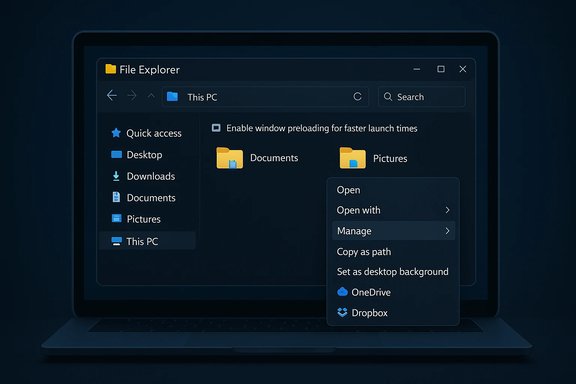The image size is (576, 384).
Task: Select OneDrive label in context menu
Action: point(371,292)
